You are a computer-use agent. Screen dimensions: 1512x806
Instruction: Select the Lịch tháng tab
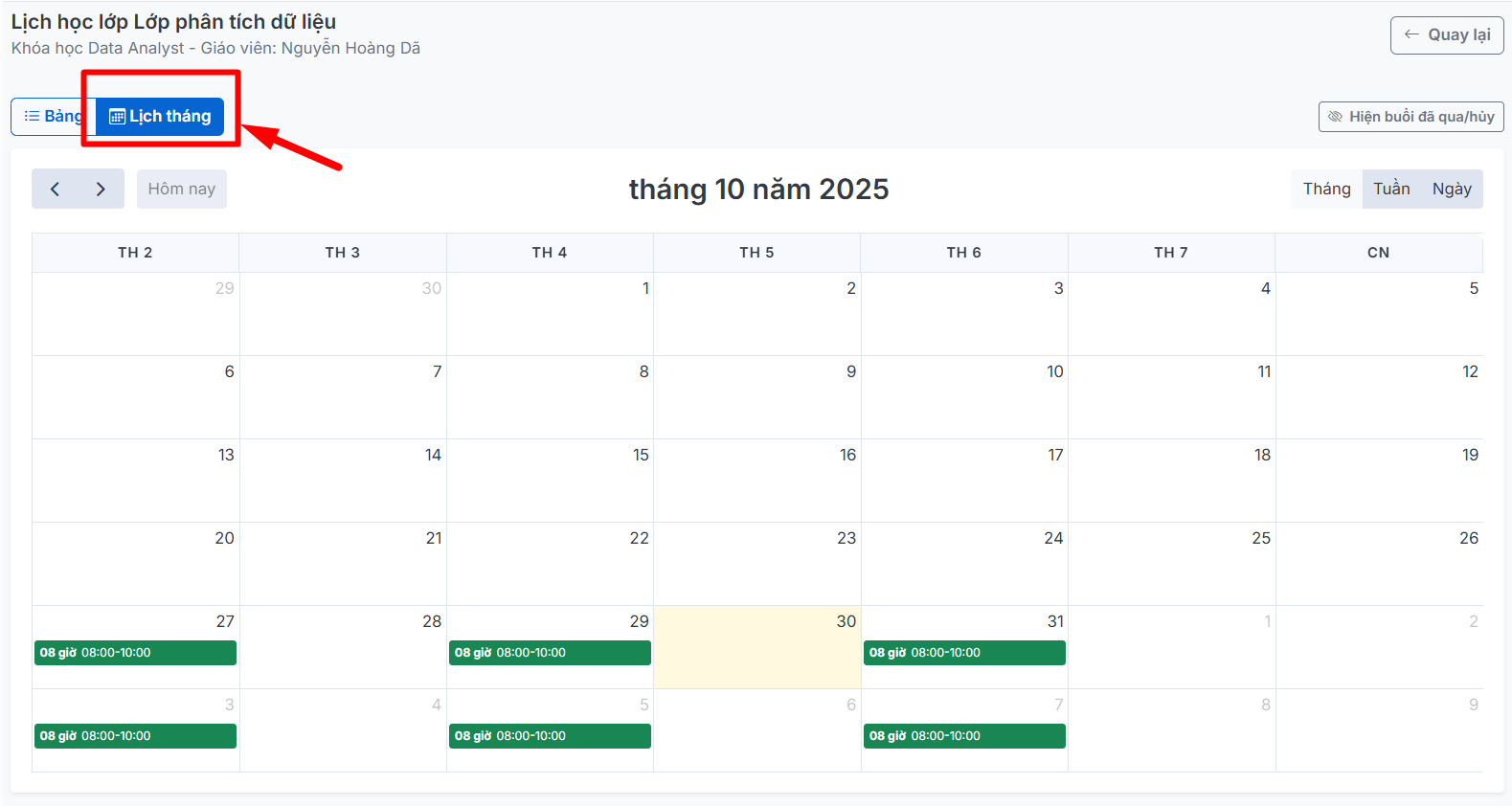pos(160,117)
